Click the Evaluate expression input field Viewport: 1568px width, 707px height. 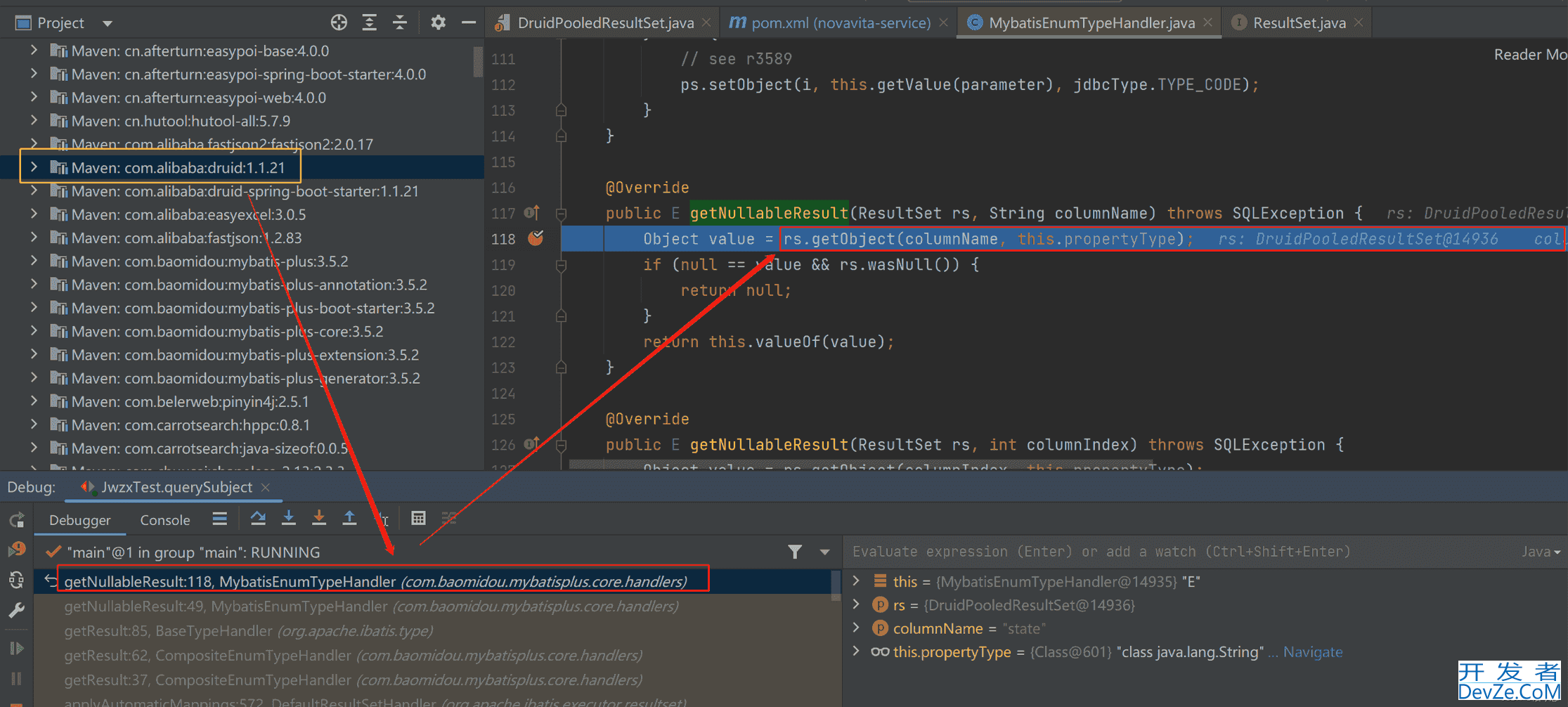[x=1181, y=552]
